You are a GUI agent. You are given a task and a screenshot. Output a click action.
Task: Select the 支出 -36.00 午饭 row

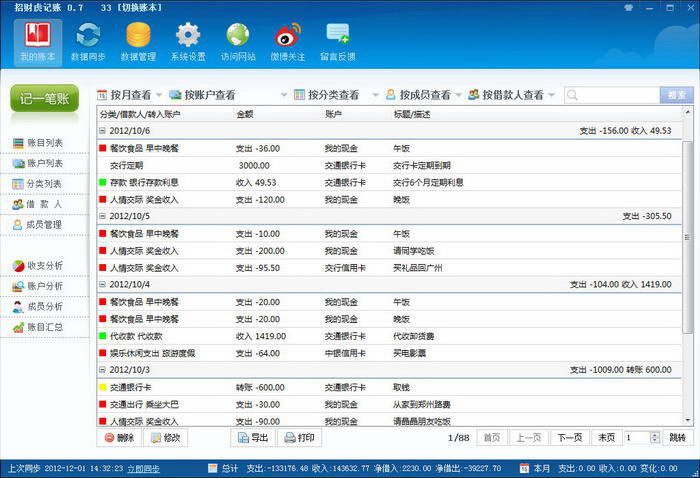point(389,148)
